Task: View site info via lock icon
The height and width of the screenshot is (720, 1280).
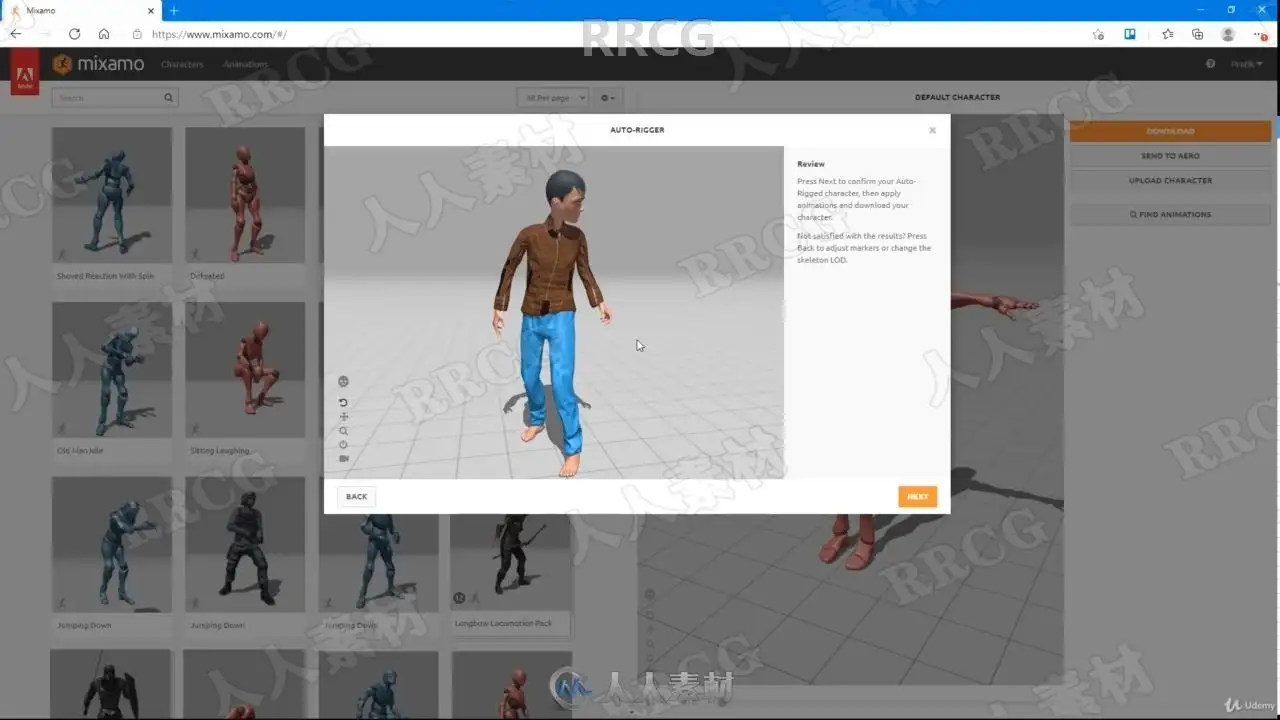Action: 138,34
